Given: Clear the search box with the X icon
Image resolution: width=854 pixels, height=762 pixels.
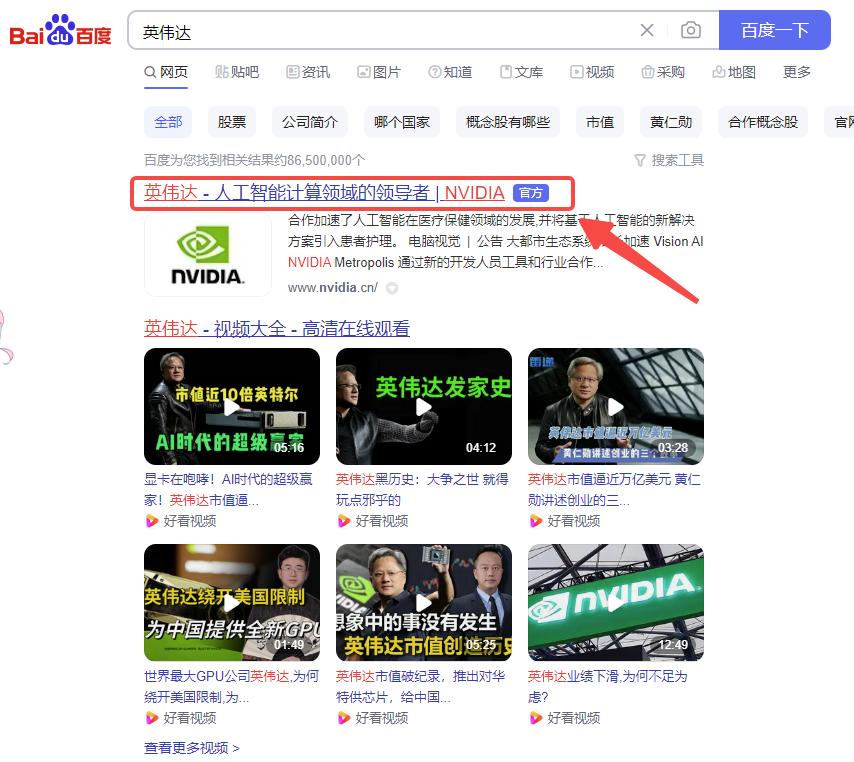Looking at the screenshot, I should pyautogui.click(x=647, y=31).
